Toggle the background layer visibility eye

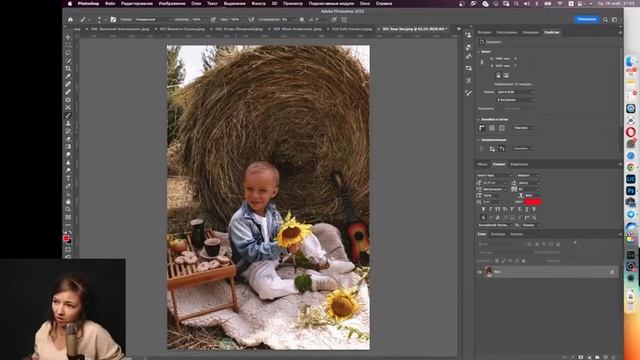(480, 272)
